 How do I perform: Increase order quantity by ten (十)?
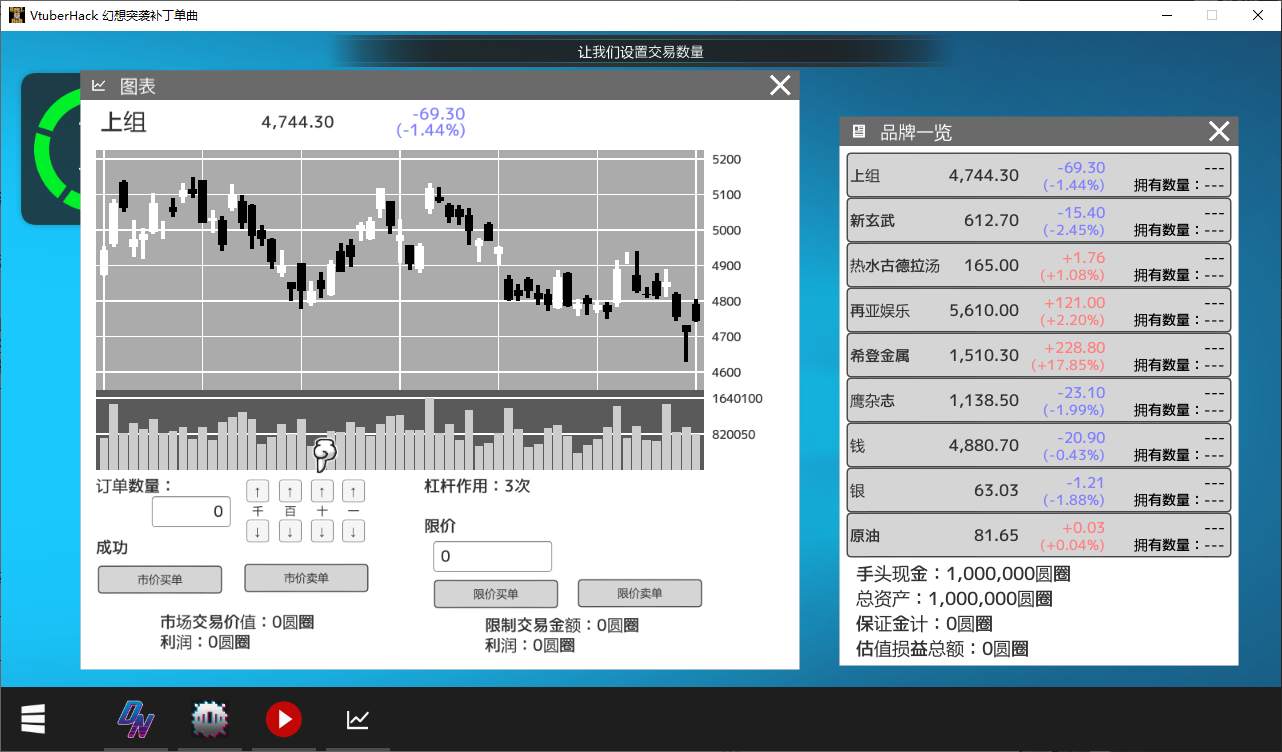pyautogui.click(x=321, y=491)
